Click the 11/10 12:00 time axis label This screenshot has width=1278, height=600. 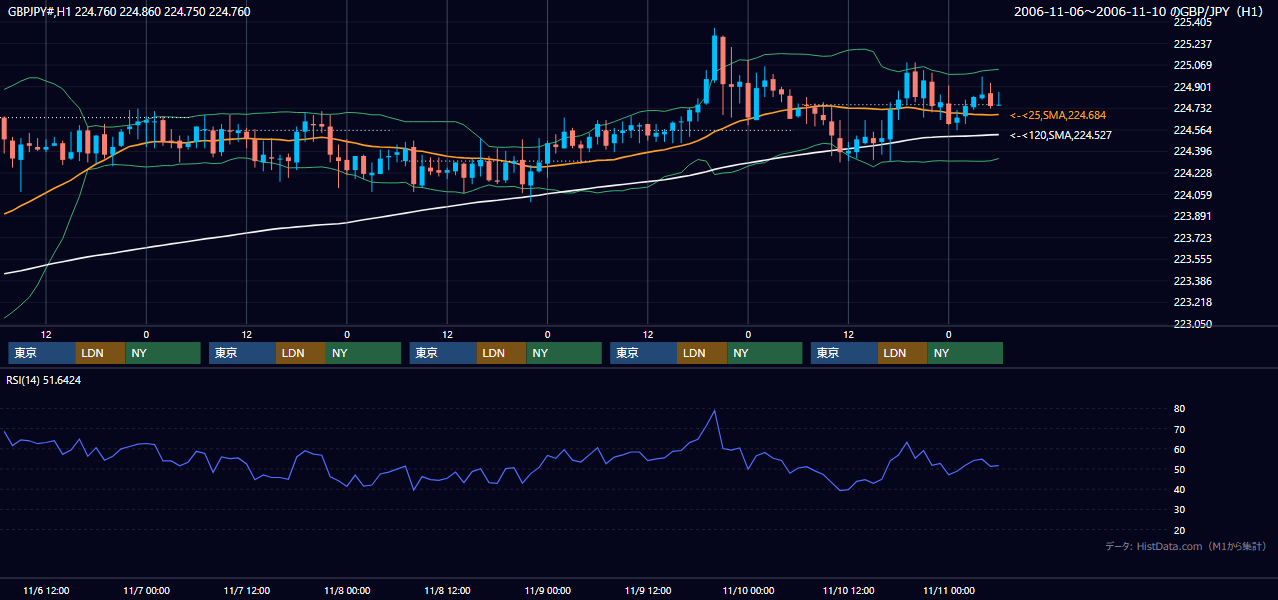848,591
